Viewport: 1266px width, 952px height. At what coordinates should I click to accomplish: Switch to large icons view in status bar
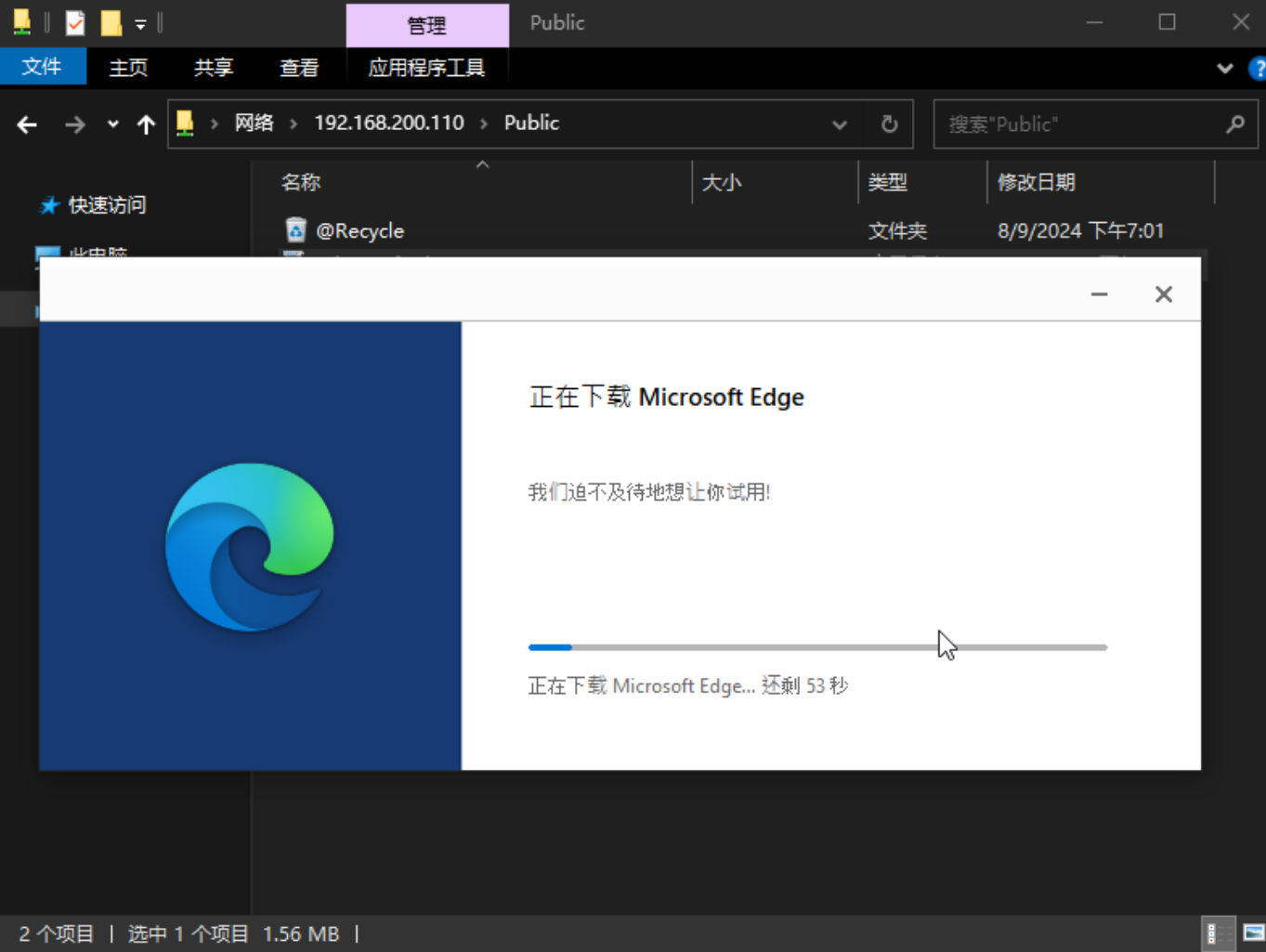click(x=1254, y=933)
